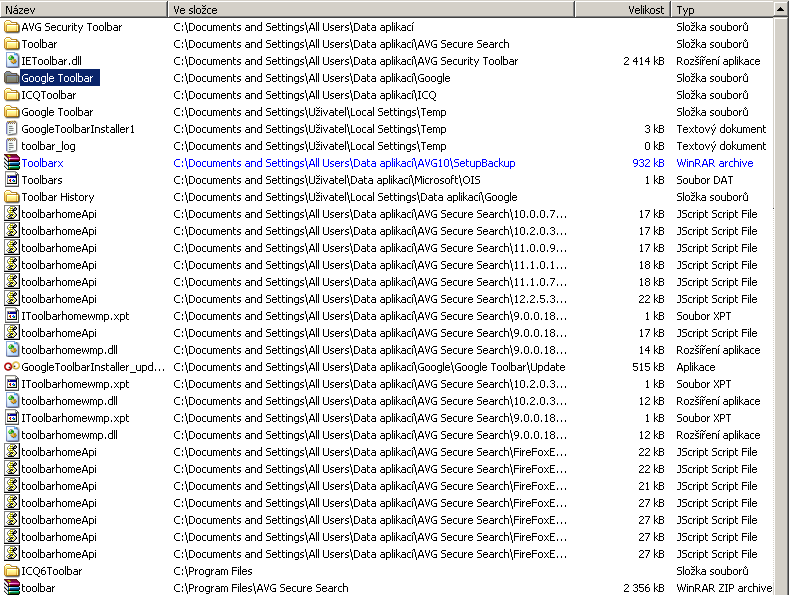Viewport: 794px width, 595px height.
Task: Select toolbarhomeApi script icon sized 22 kB in 12.2.5.3
Action: point(12,299)
